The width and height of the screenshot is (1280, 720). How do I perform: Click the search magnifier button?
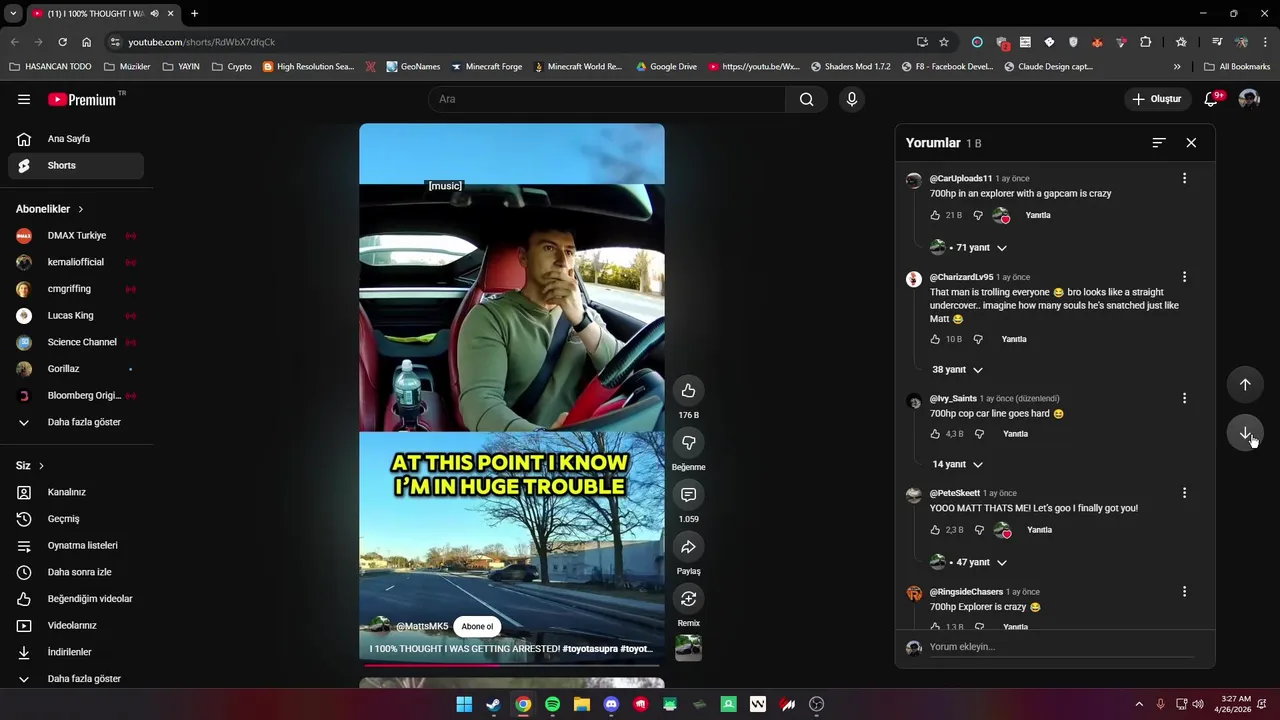(x=807, y=99)
